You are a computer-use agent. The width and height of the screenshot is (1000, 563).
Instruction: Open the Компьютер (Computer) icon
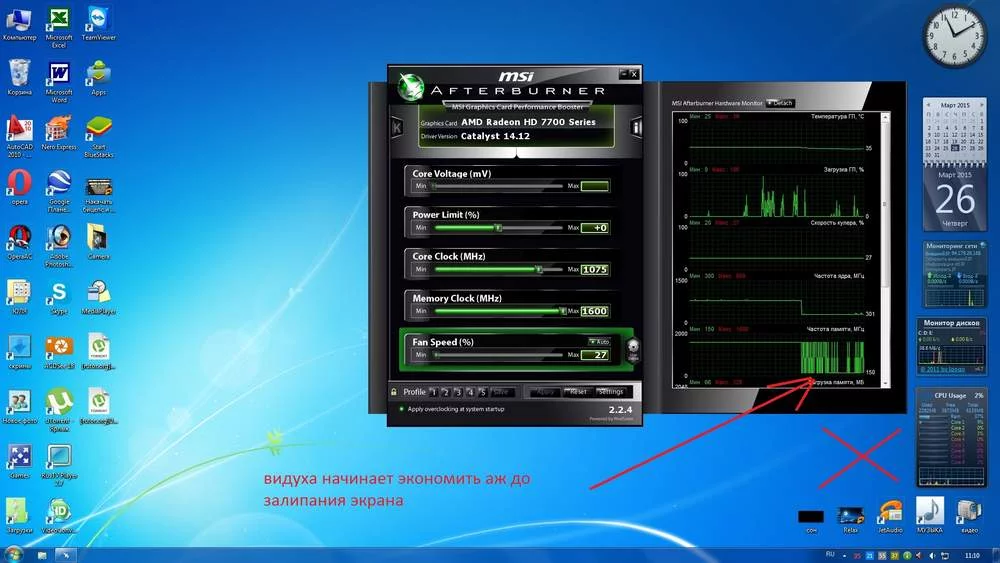coord(19,24)
